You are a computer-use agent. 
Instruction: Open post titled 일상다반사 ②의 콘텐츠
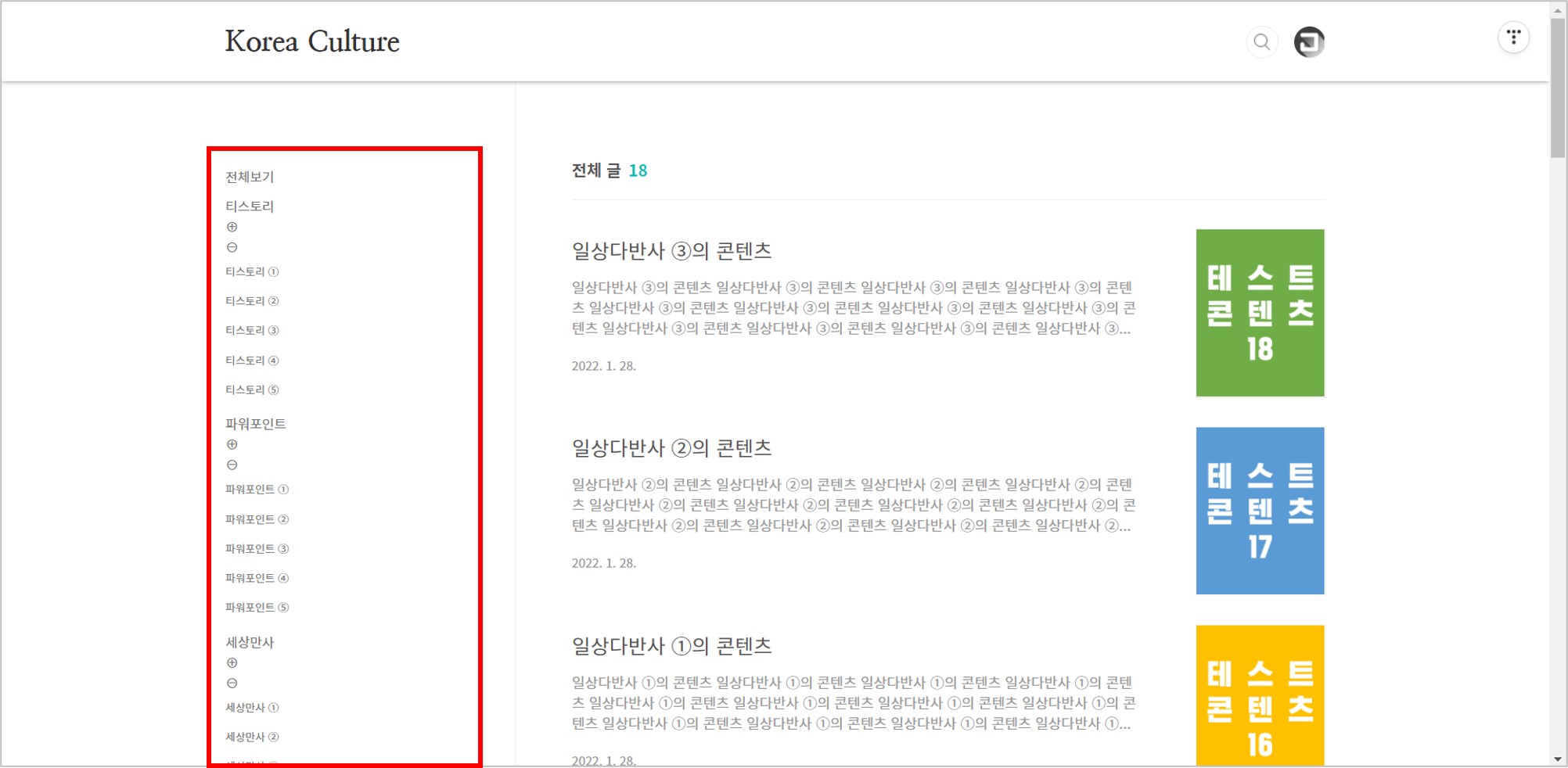coord(671,448)
